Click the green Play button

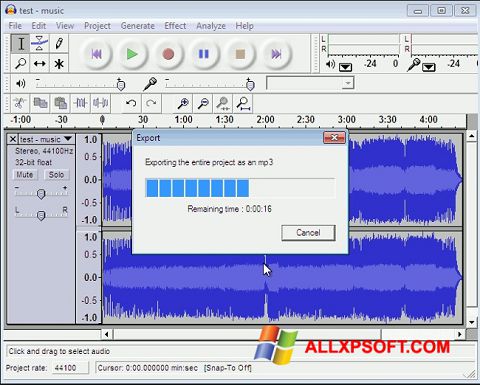(x=132, y=54)
